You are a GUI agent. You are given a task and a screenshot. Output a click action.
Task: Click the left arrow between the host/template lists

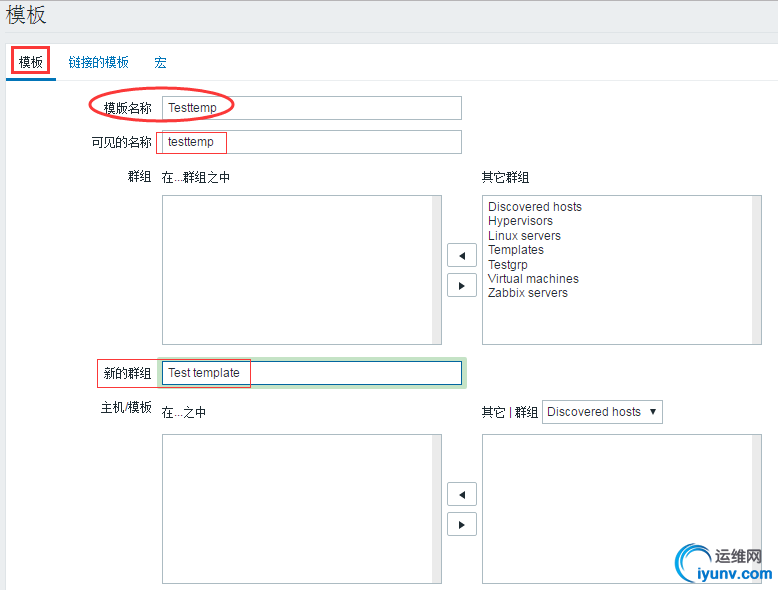(461, 494)
